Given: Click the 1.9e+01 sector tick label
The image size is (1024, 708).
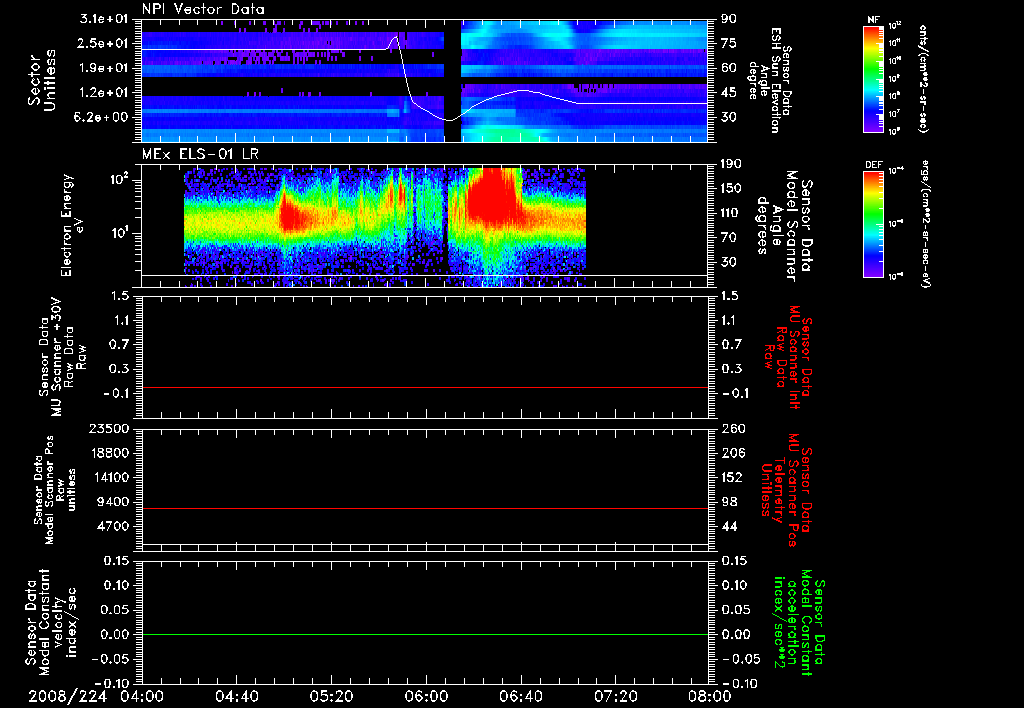Looking at the screenshot, I should coord(104,68).
